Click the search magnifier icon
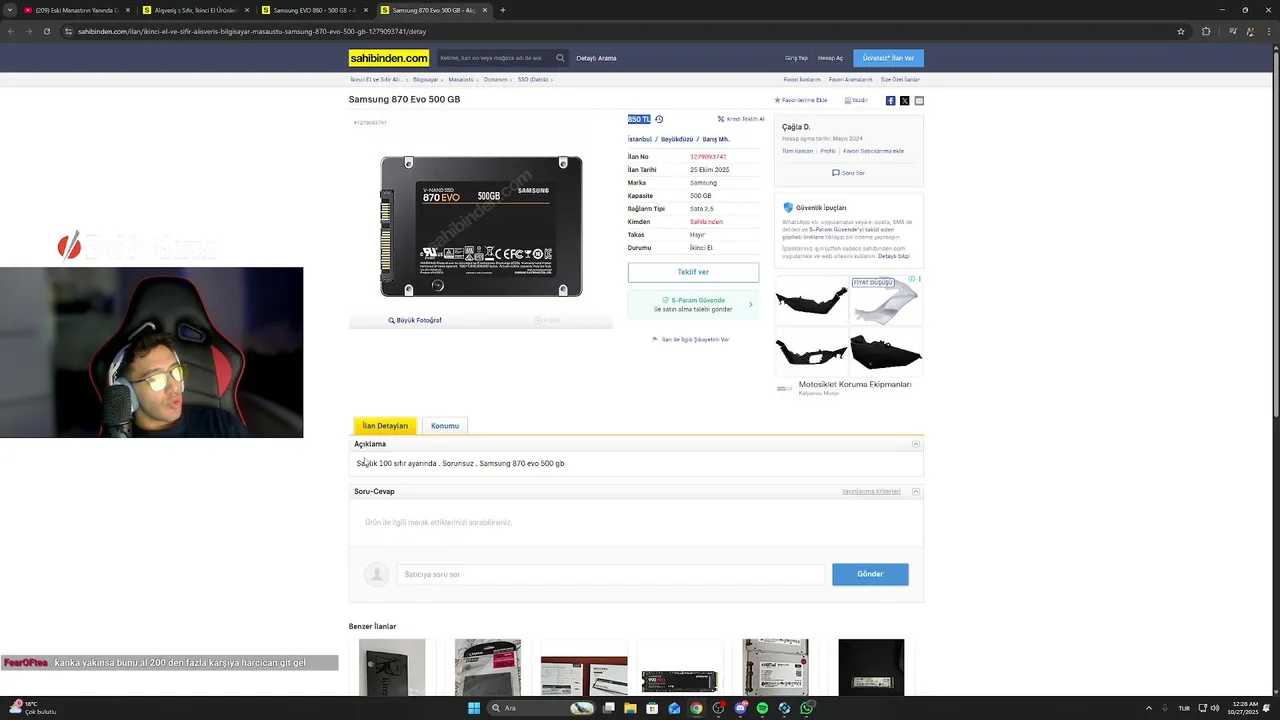The width and height of the screenshot is (1280, 720). [x=560, y=58]
